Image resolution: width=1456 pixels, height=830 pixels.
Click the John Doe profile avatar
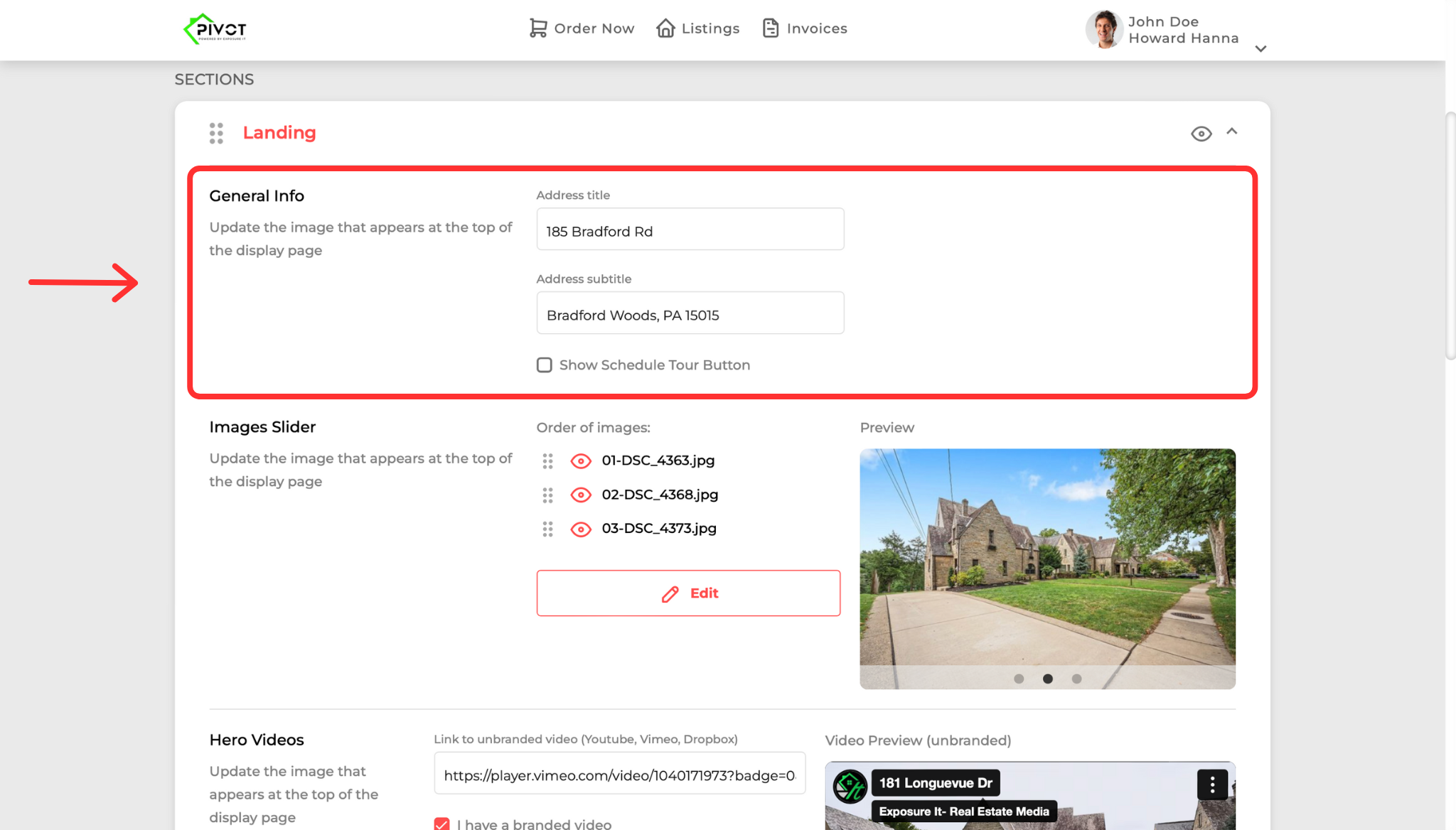(1104, 30)
